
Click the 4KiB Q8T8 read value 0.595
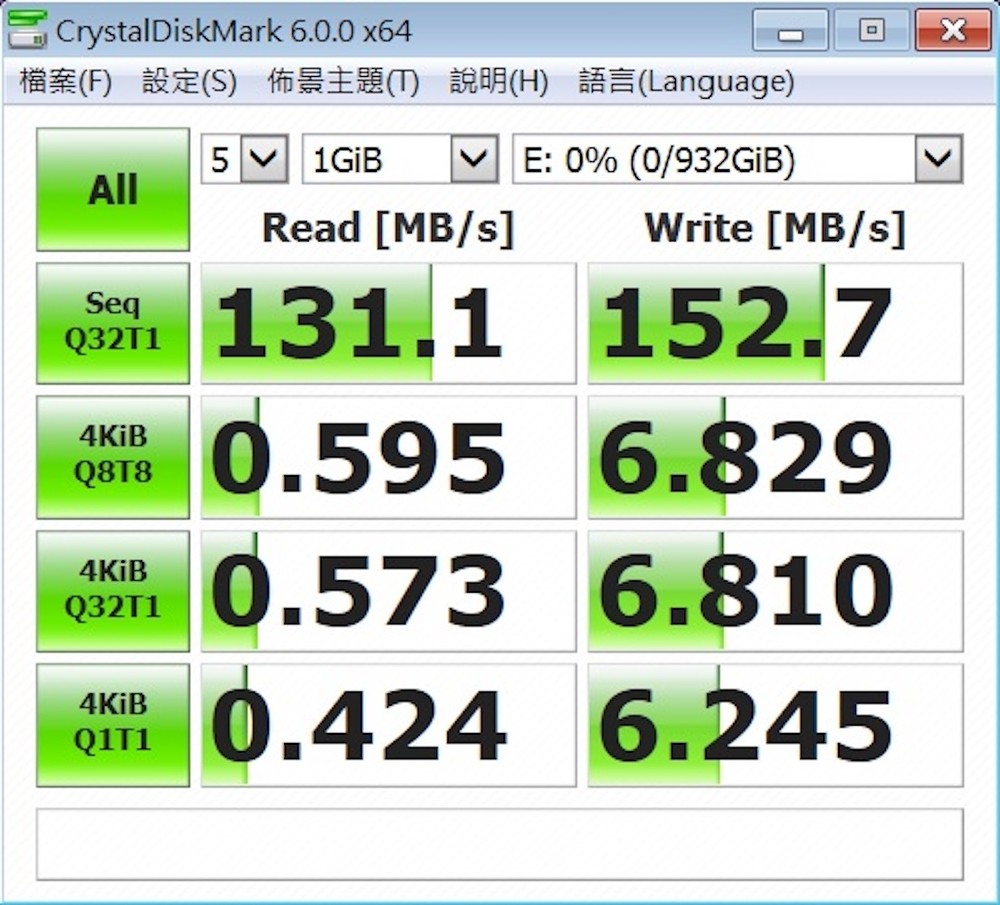(x=388, y=457)
